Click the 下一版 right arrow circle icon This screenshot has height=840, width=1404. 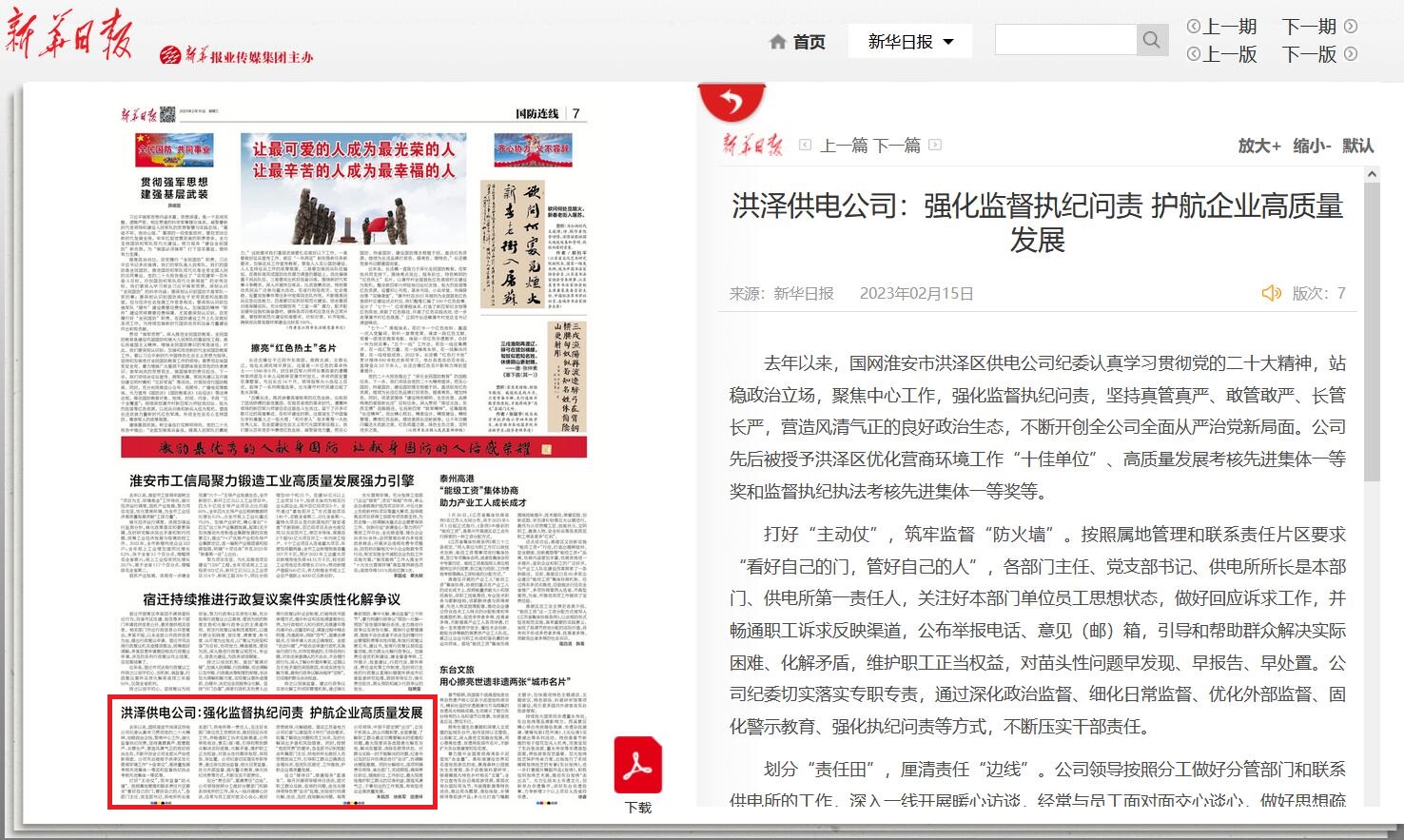[x=1350, y=54]
